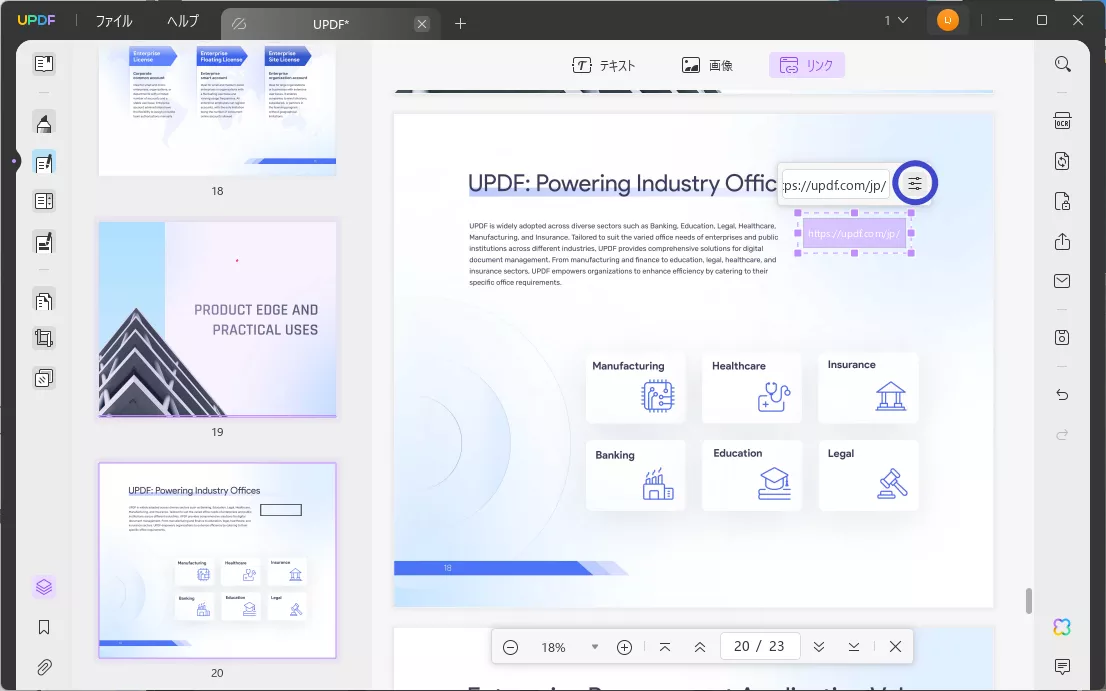This screenshot has width=1106, height=691.
Task: Show the Layers panel icon
Action: 44,587
